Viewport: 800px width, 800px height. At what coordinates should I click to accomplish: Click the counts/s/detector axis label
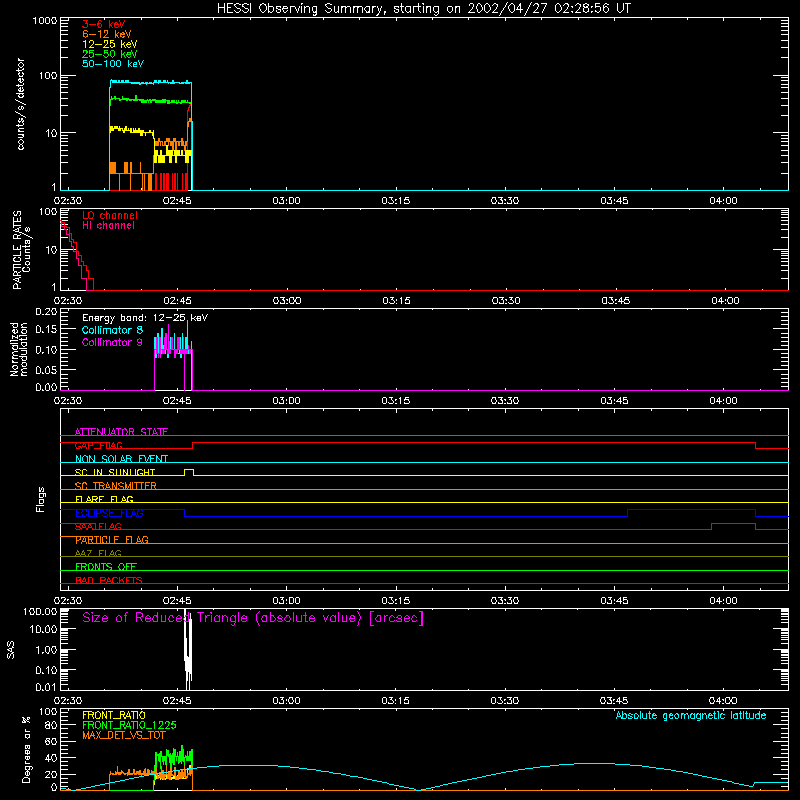click(20, 104)
